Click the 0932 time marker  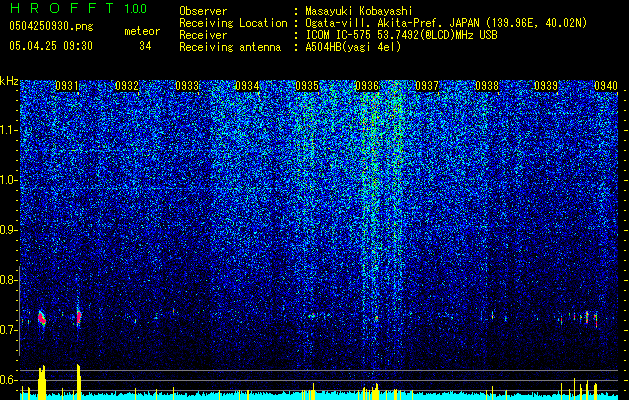tap(127, 86)
